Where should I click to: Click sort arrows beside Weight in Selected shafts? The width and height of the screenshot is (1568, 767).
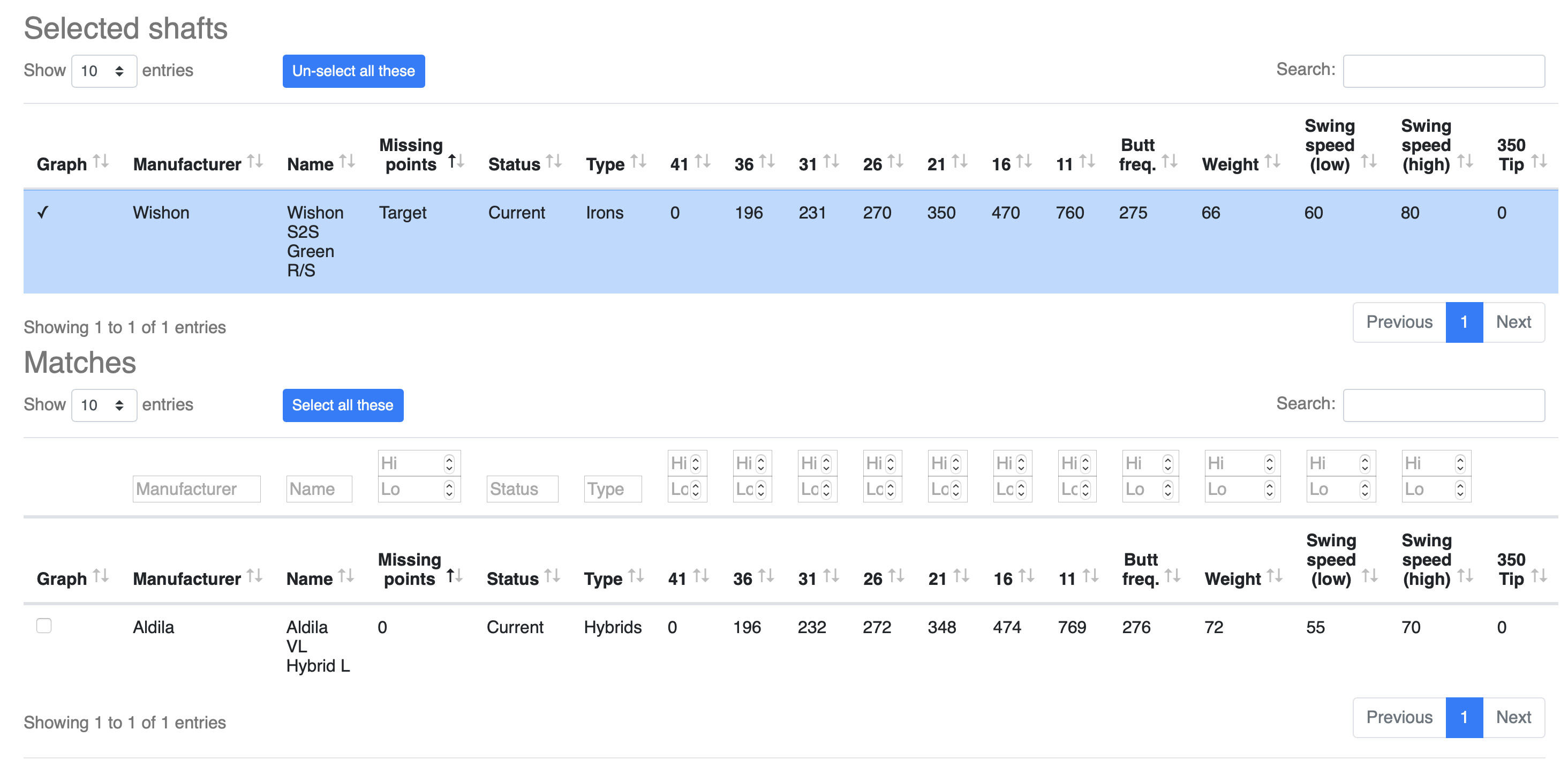click(x=1272, y=162)
